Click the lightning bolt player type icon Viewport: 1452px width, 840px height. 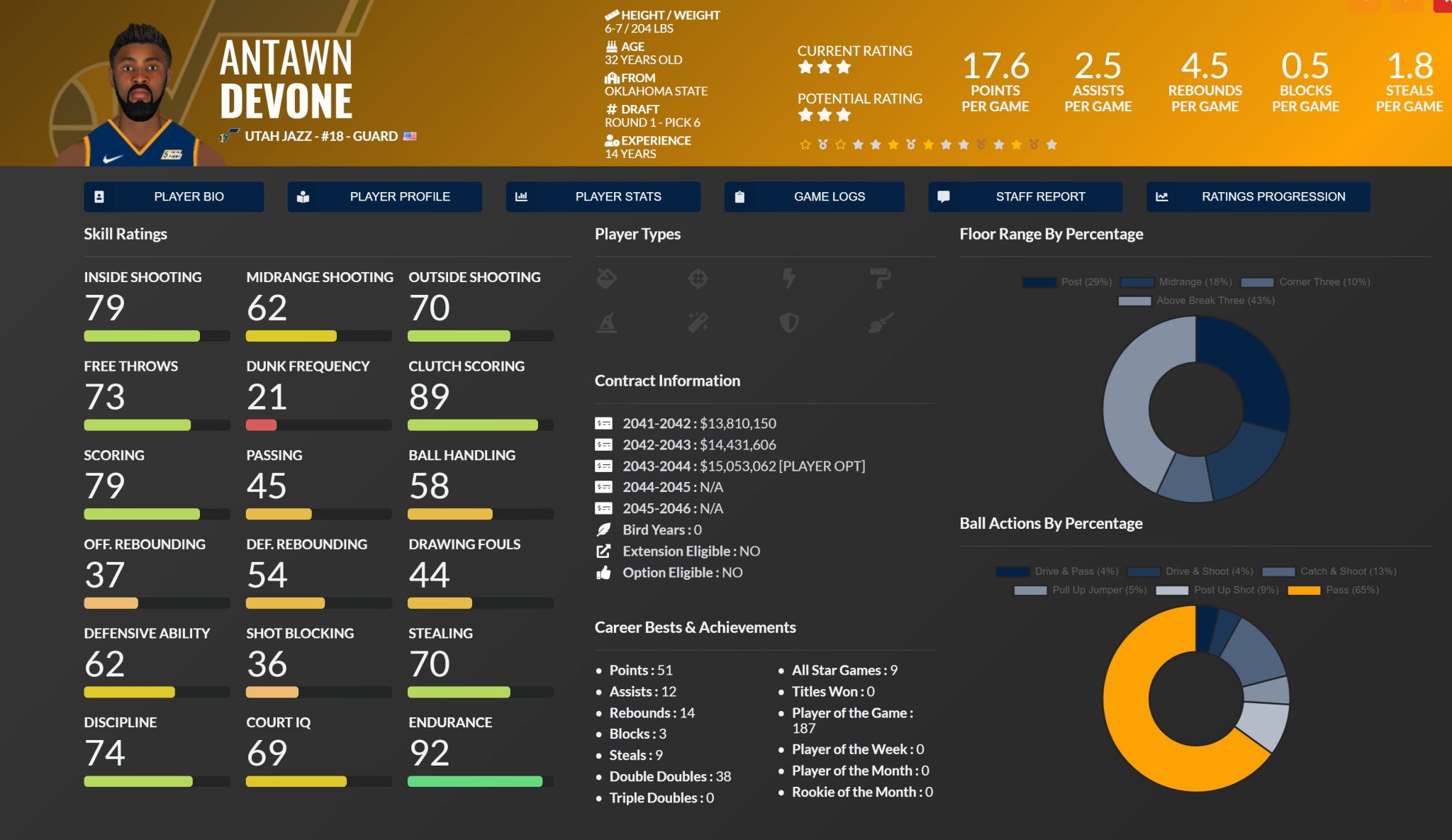tap(788, 279)
